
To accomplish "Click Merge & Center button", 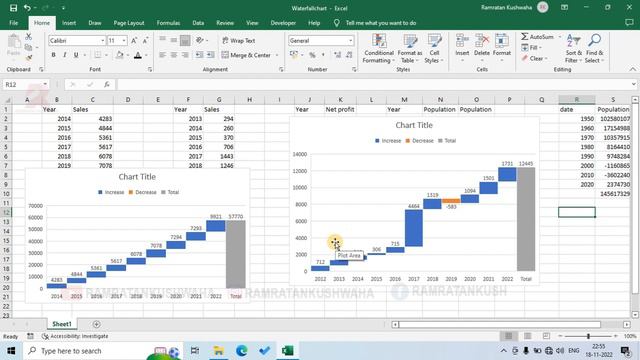I will pos(247,55).
